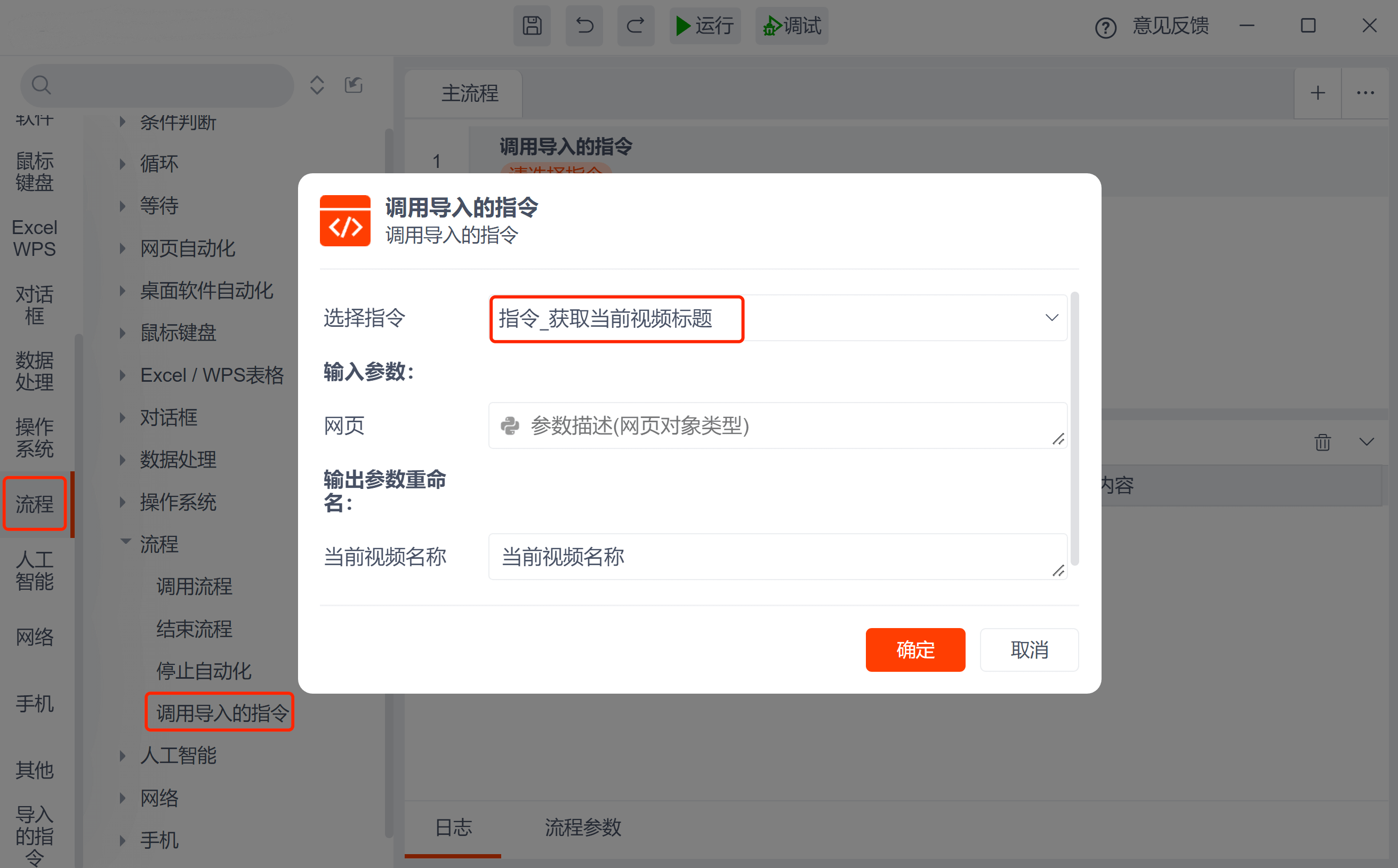
Task: Switch to the 流程参数 tab
Action: coord(583,827)
